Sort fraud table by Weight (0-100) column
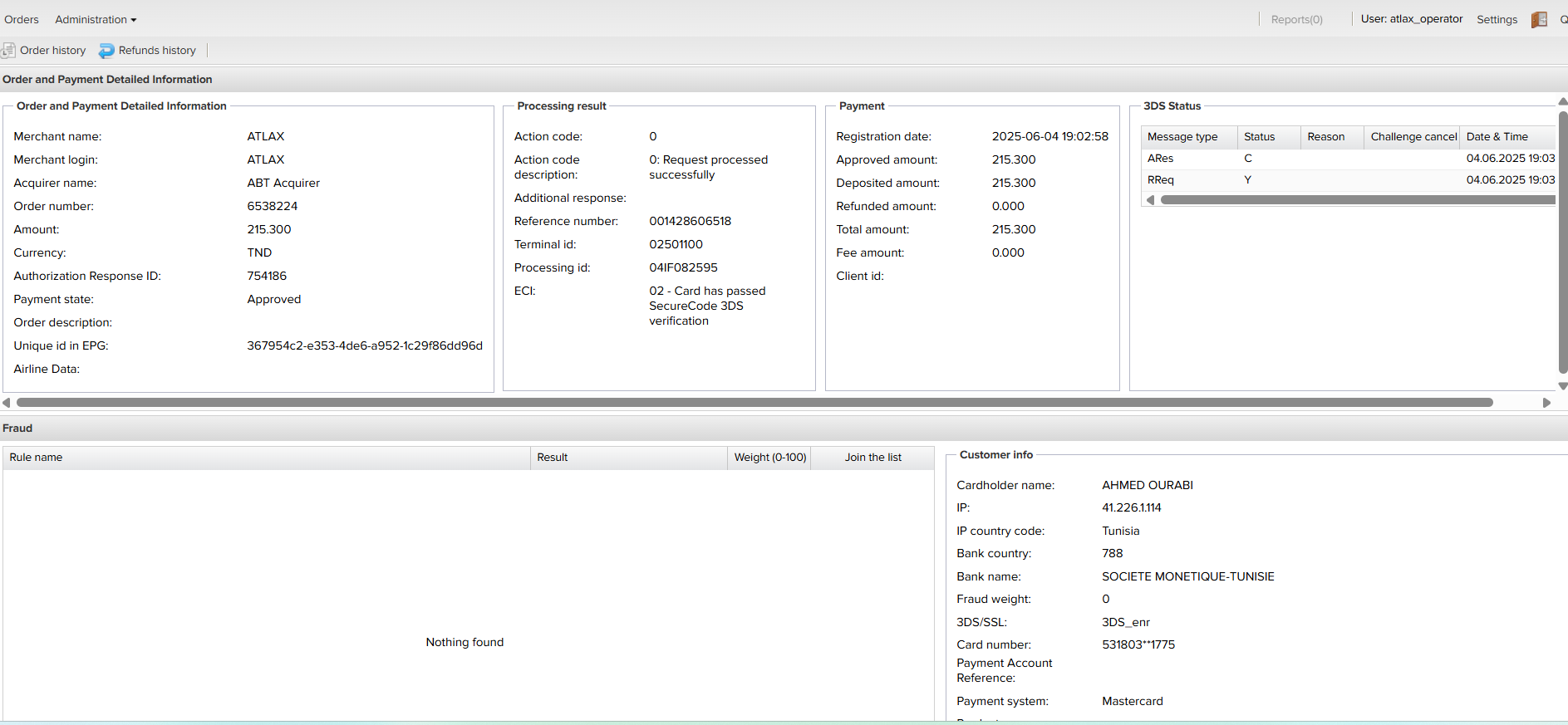This screenshot has width=1568, height=725. [769, 458]
